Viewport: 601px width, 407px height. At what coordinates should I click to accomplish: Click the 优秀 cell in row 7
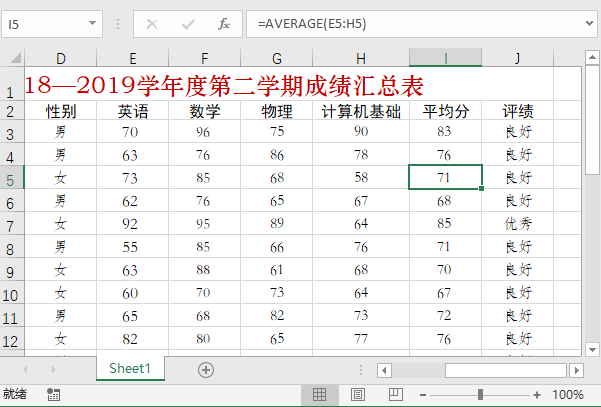(517, 223)
